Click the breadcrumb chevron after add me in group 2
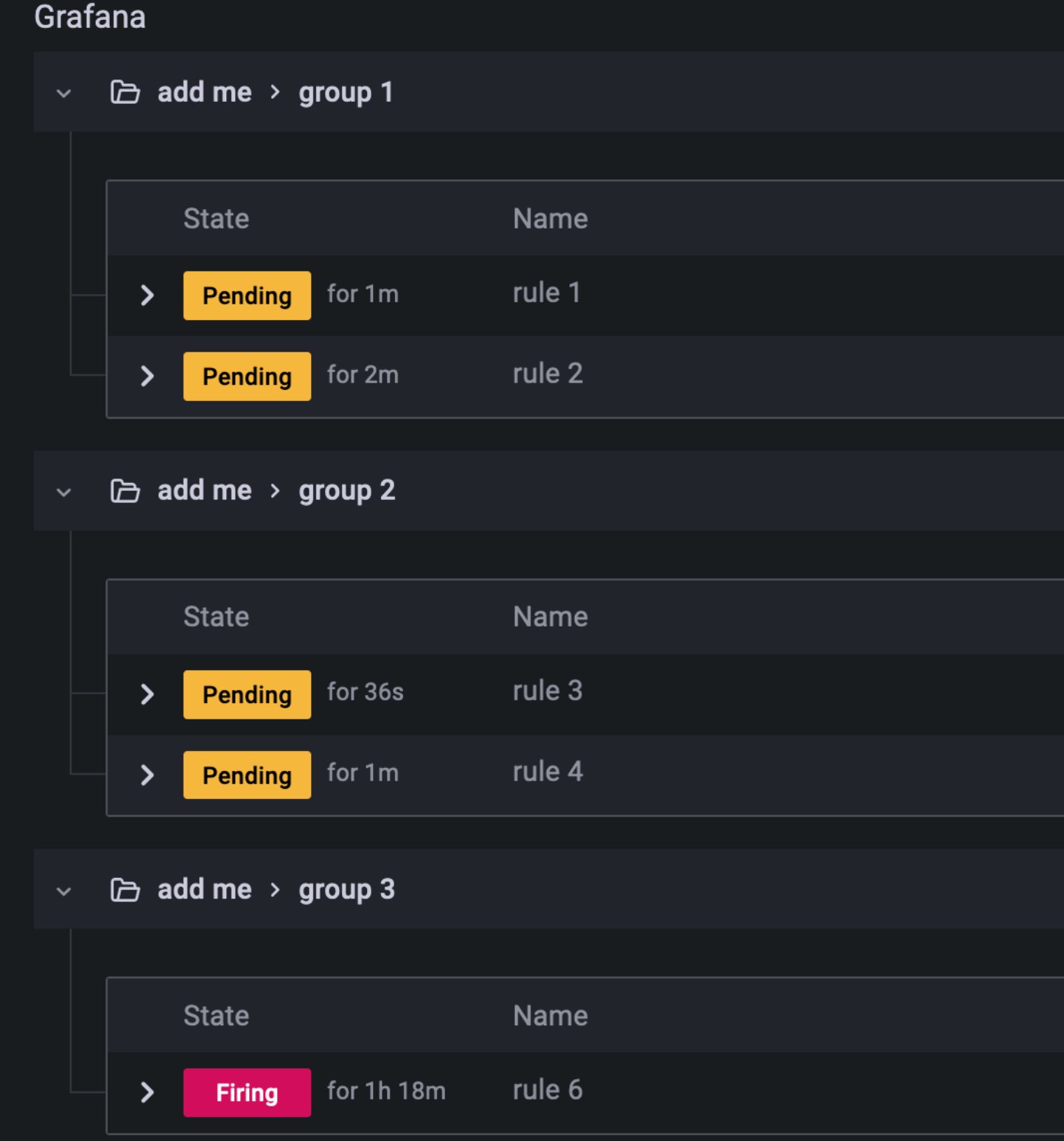Viewport: 1064px width, 1141px height. (x=274, y=490)
